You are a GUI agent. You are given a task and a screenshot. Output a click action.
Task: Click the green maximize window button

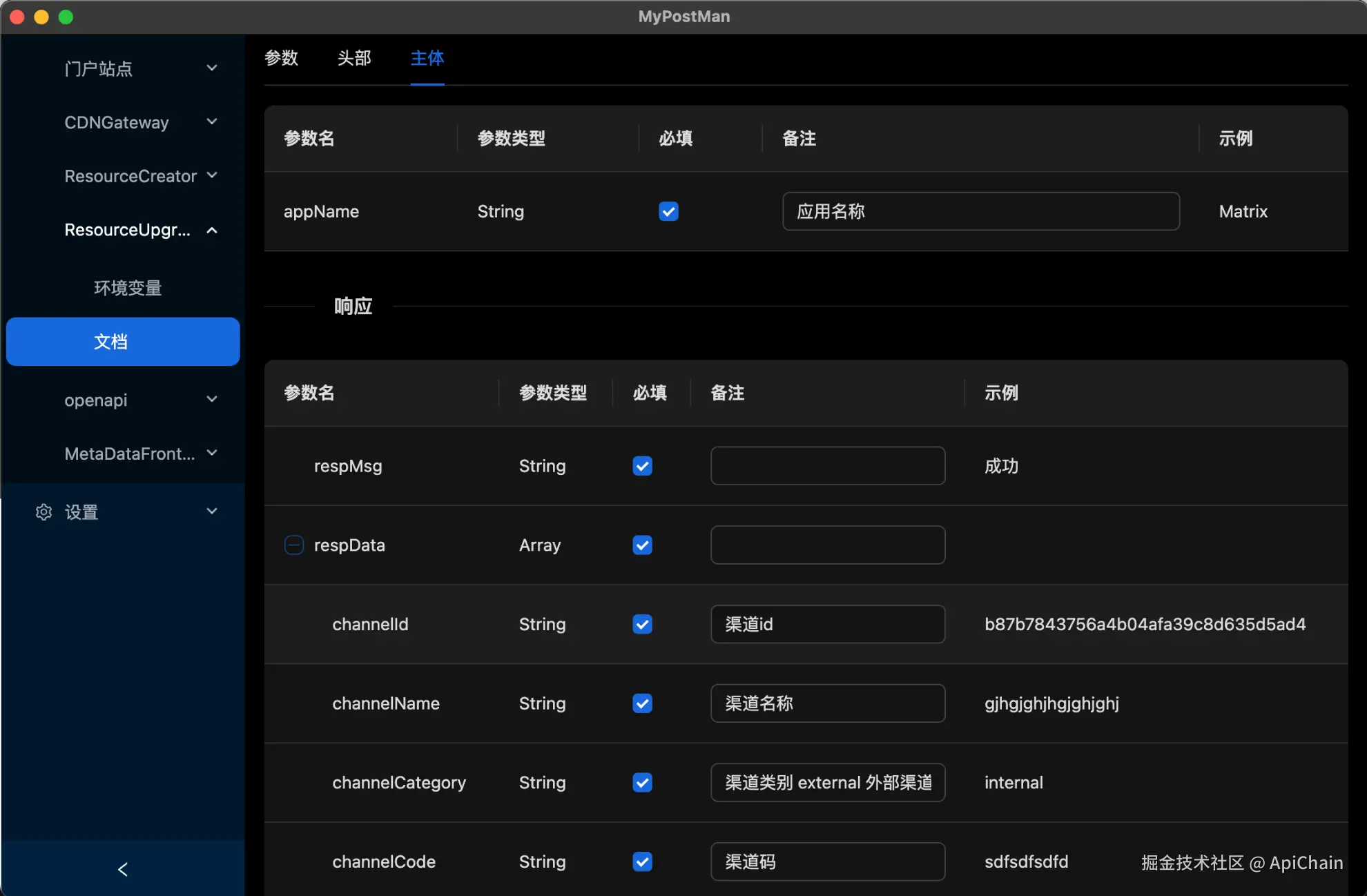(66, 17)
